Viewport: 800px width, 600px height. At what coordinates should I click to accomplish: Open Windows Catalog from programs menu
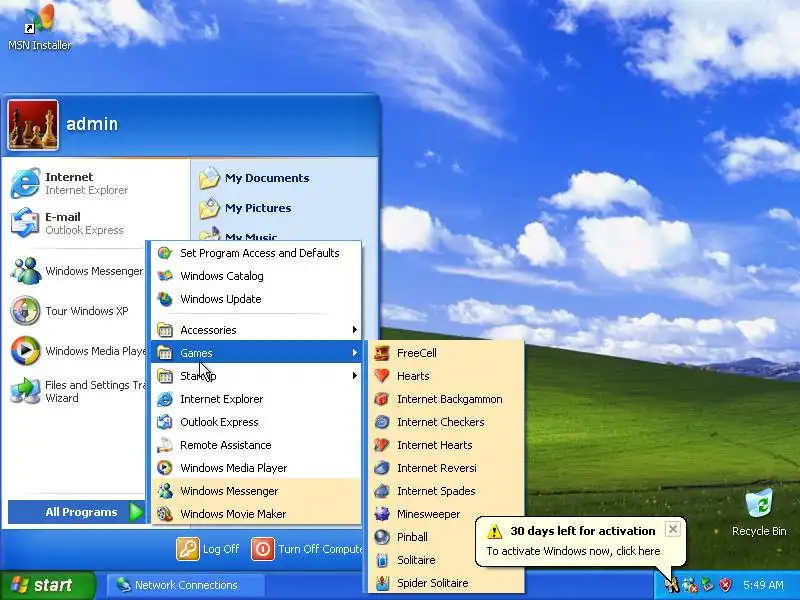(x=256, y=276)
